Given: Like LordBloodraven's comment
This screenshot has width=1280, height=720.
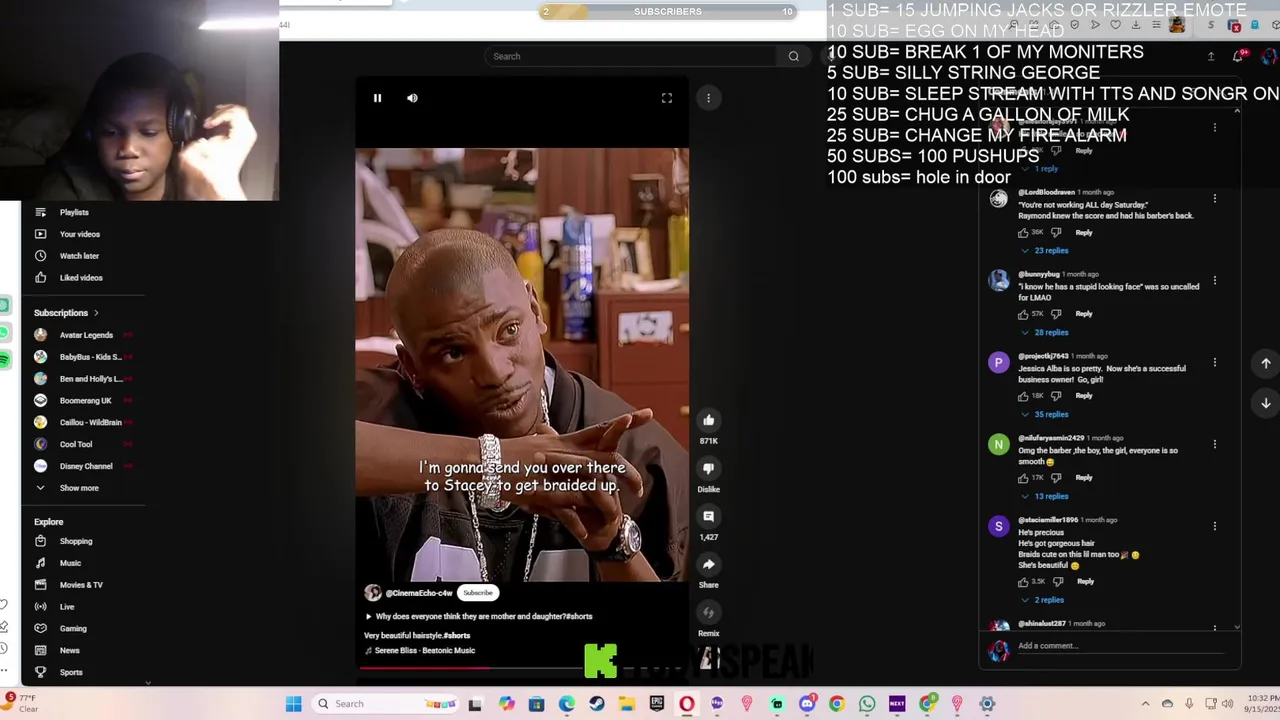Looking at the screenshot, I should (x=1023, y=233).
